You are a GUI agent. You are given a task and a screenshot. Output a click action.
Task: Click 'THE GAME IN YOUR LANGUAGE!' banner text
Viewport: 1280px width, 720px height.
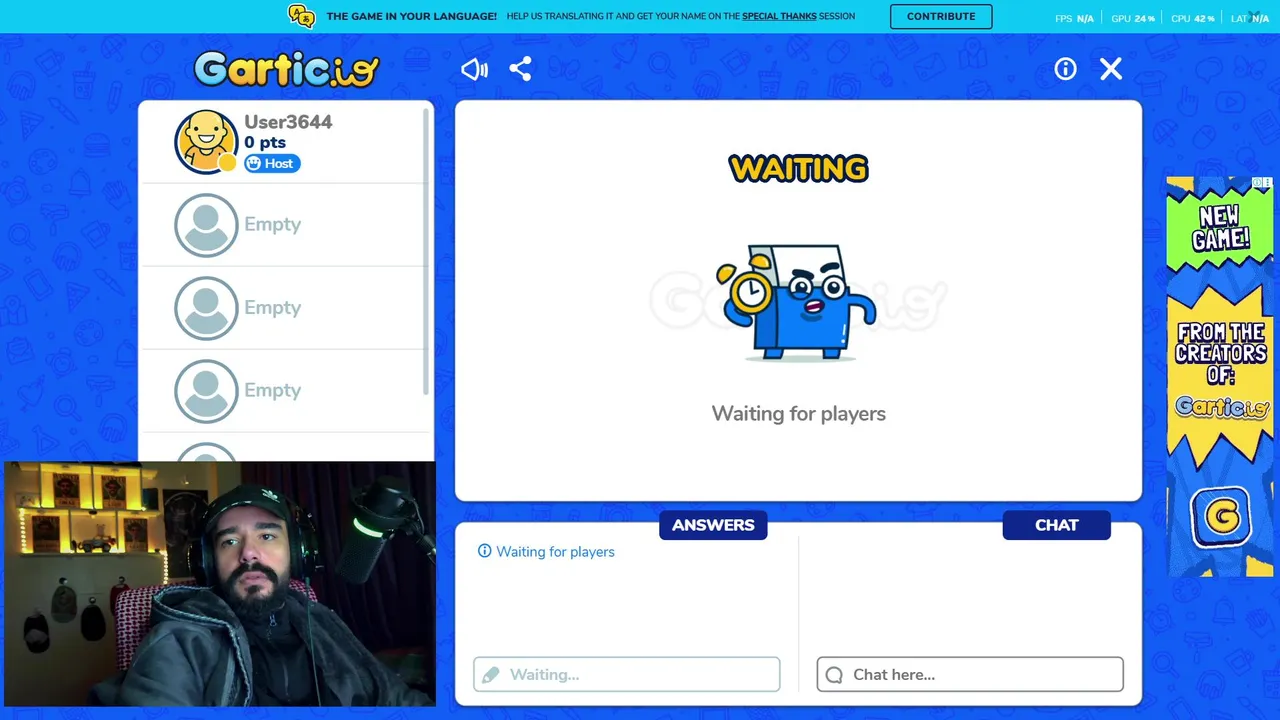(x=411, y=16)
